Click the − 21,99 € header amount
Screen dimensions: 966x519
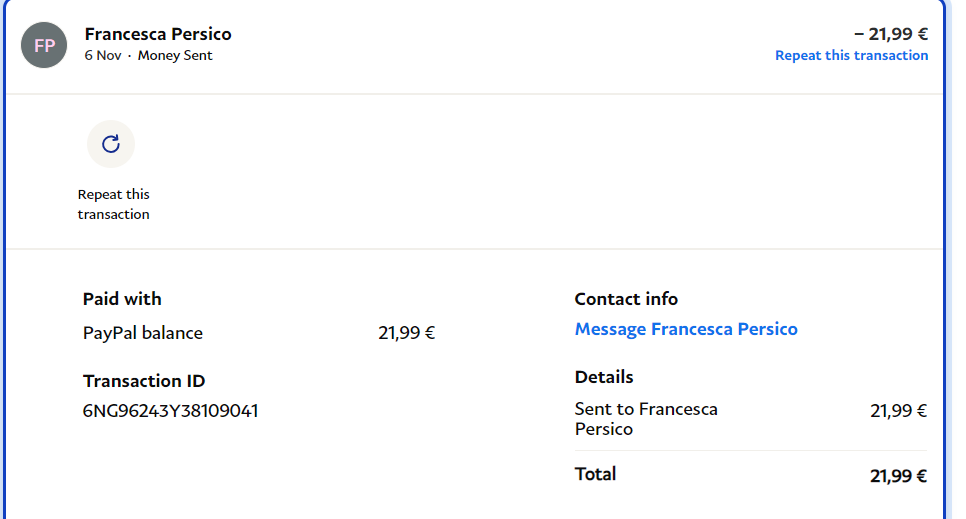pos(891,33)
